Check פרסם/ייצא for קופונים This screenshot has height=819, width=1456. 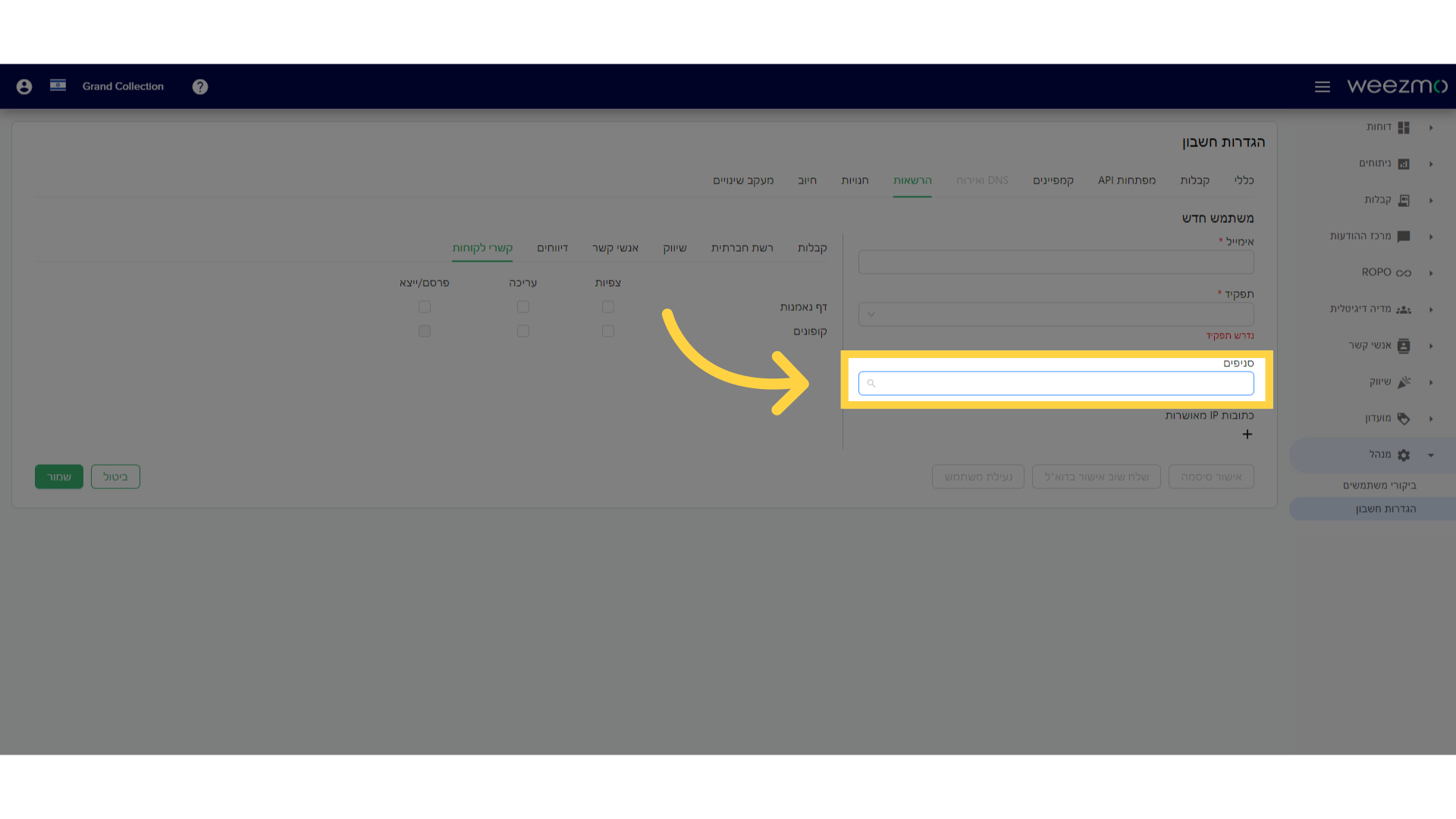click(425, 331)
